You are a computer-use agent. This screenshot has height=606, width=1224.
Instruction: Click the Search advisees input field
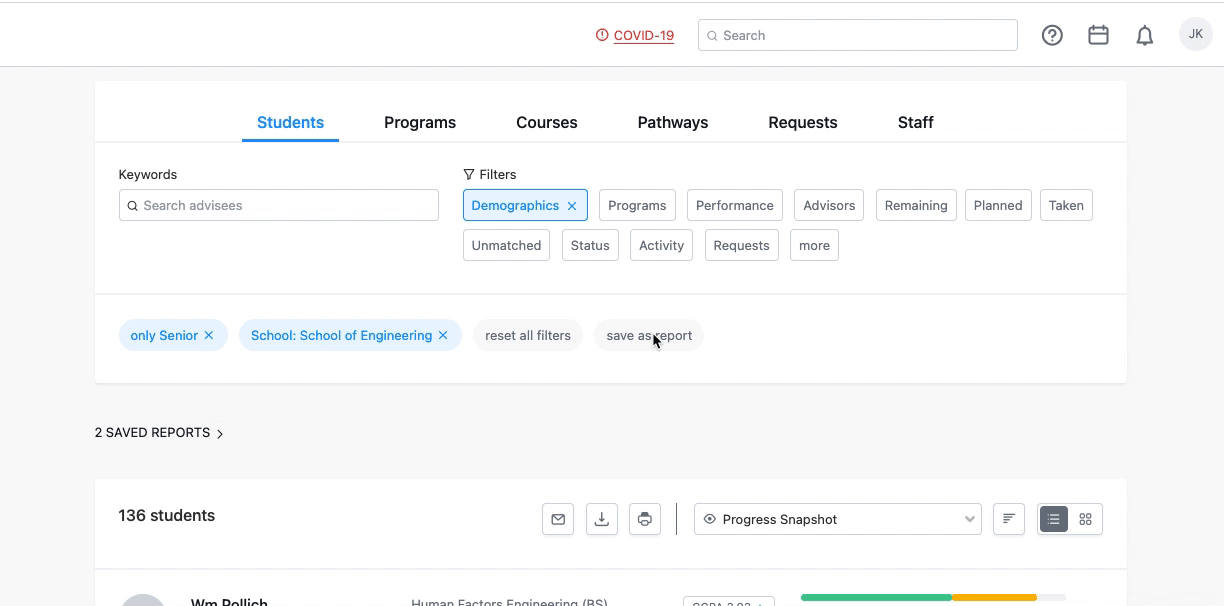point(278,205)
